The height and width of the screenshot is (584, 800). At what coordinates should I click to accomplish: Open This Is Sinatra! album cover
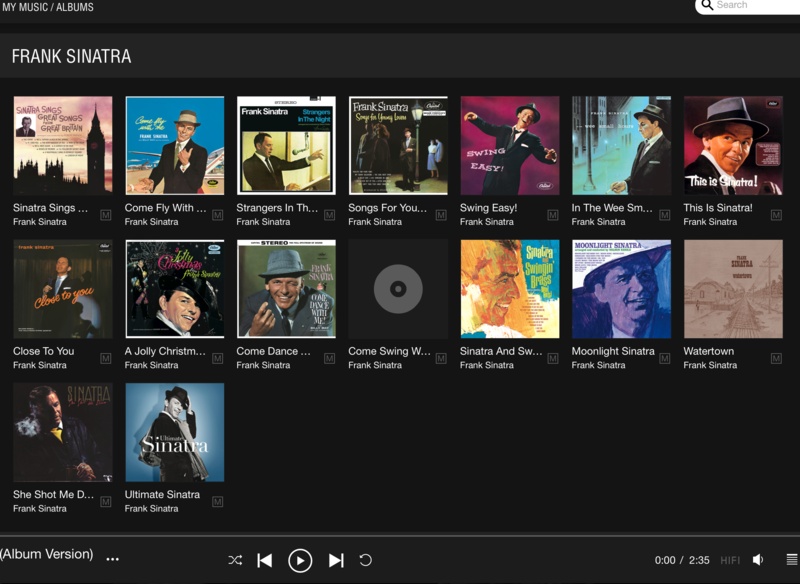(733, 145)
